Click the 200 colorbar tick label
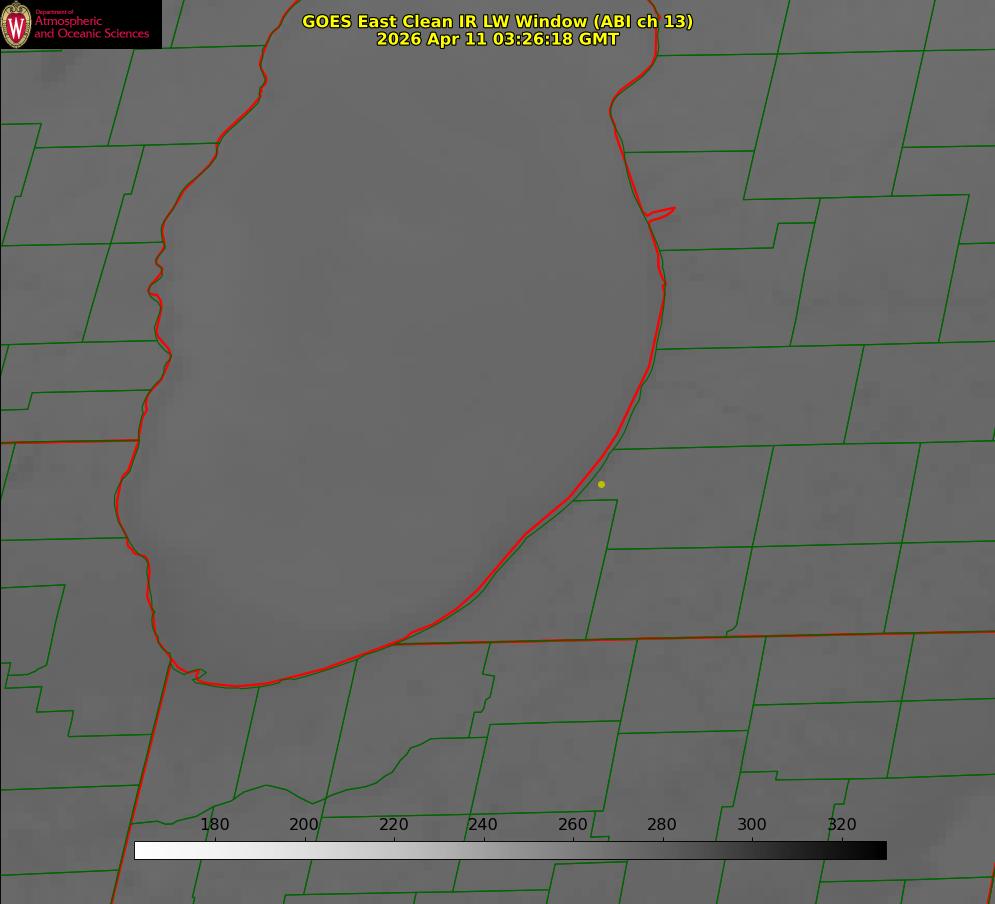Screen dimensions: 995x904 [304, 824]
